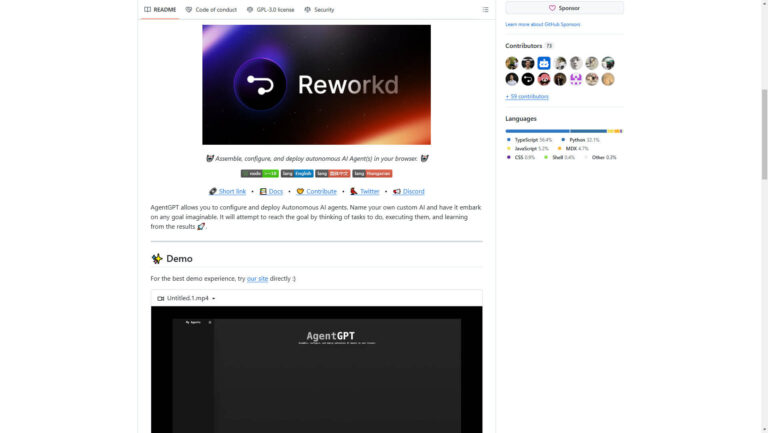768x433 pixels.
Task: Click the first contributor avatar
Action: [x=512, y=63]
